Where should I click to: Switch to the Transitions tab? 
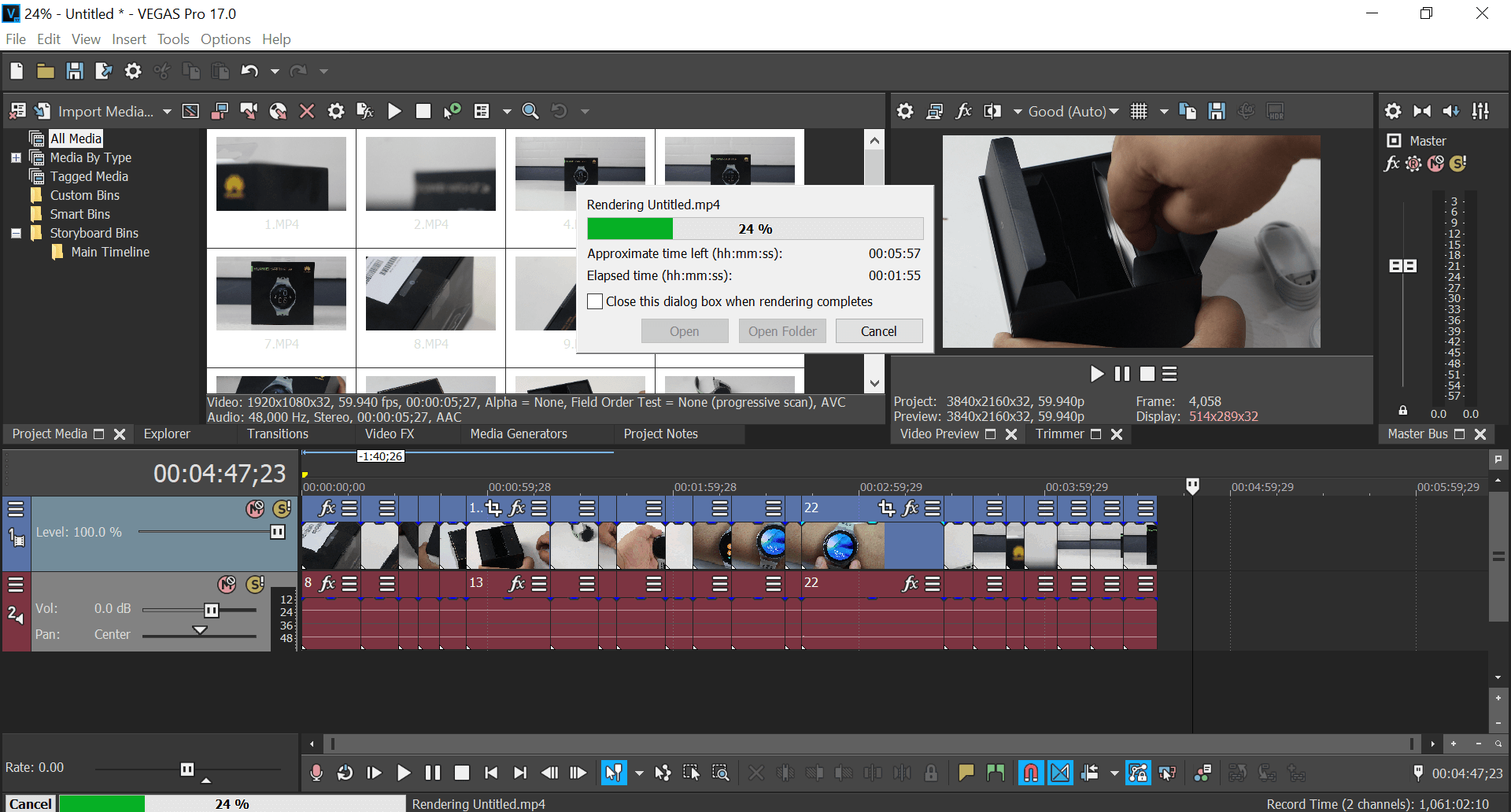coord(278,434)
